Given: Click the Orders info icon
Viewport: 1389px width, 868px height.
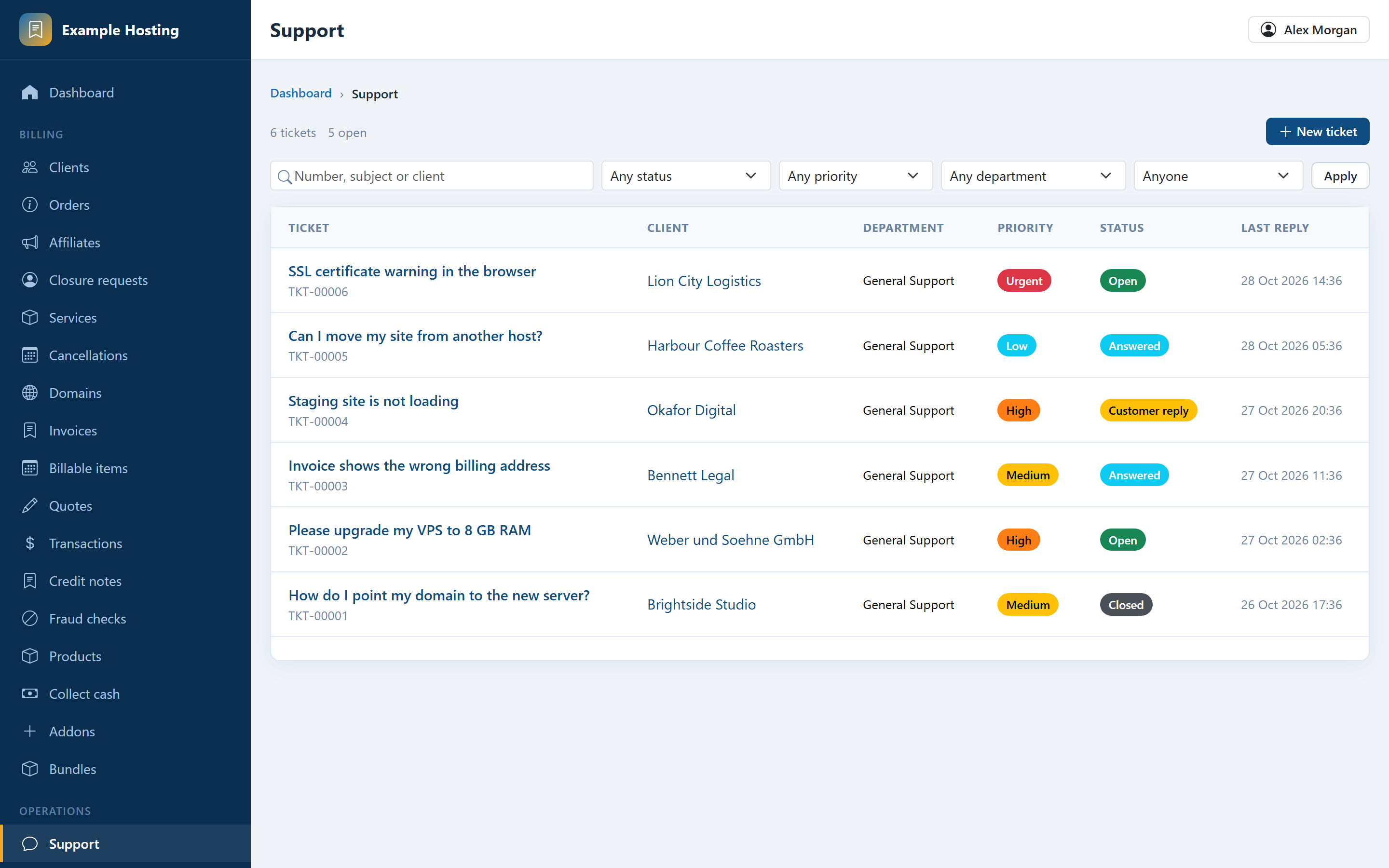Looking at the screenshot, I should pyautogui.click(x=30, y=205).
